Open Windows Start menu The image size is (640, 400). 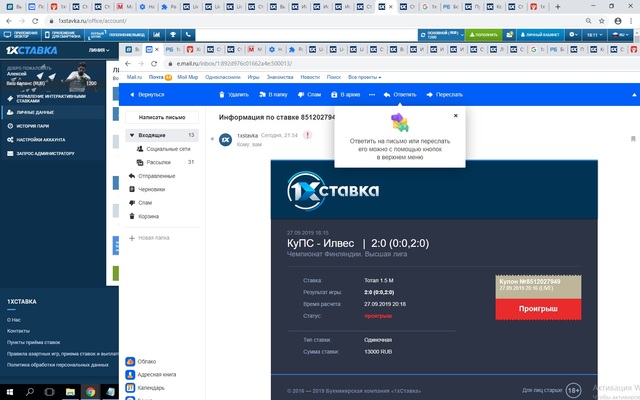pyautogui.click(x=10, y=392)
